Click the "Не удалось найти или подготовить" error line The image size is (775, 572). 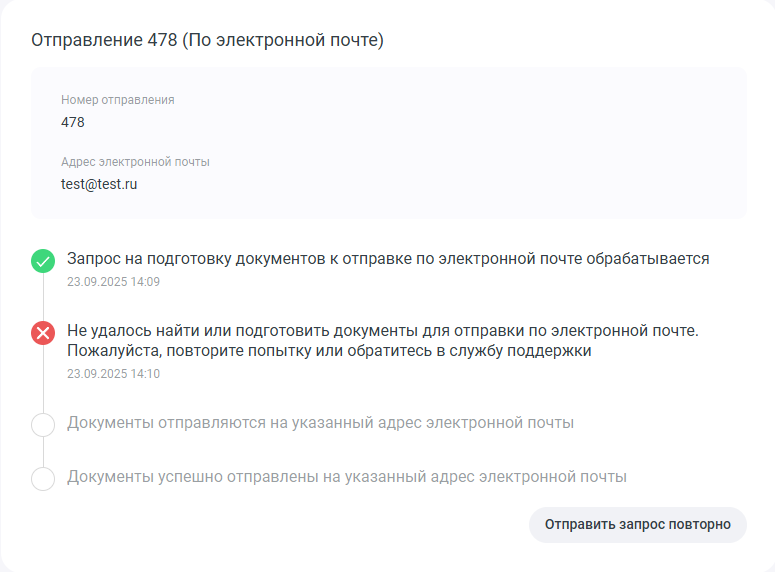click(382, 330)
